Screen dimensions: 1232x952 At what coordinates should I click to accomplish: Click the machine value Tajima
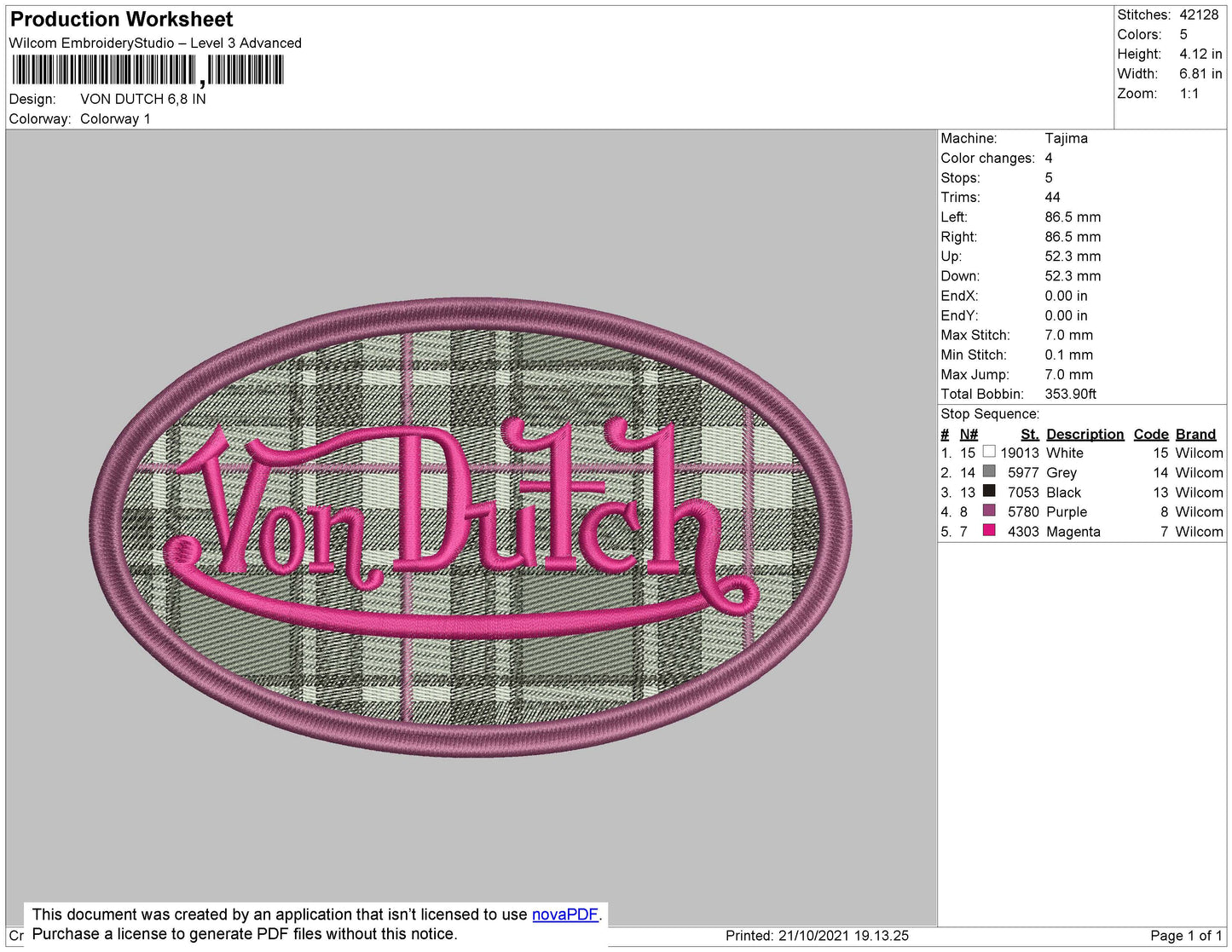point(1066,138)
